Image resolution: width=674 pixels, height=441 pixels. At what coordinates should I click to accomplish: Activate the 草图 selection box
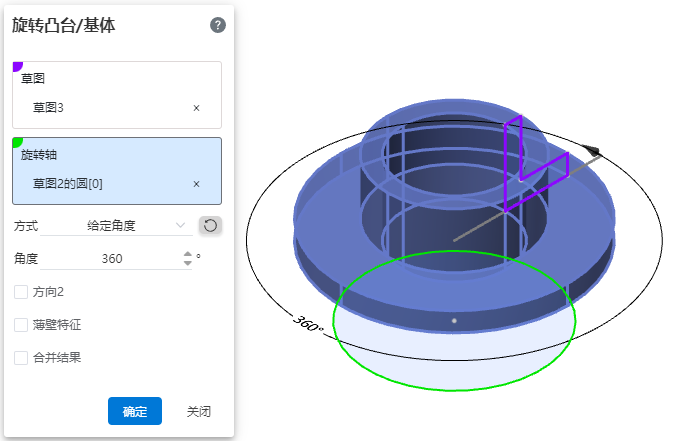(x=117, y=95)
